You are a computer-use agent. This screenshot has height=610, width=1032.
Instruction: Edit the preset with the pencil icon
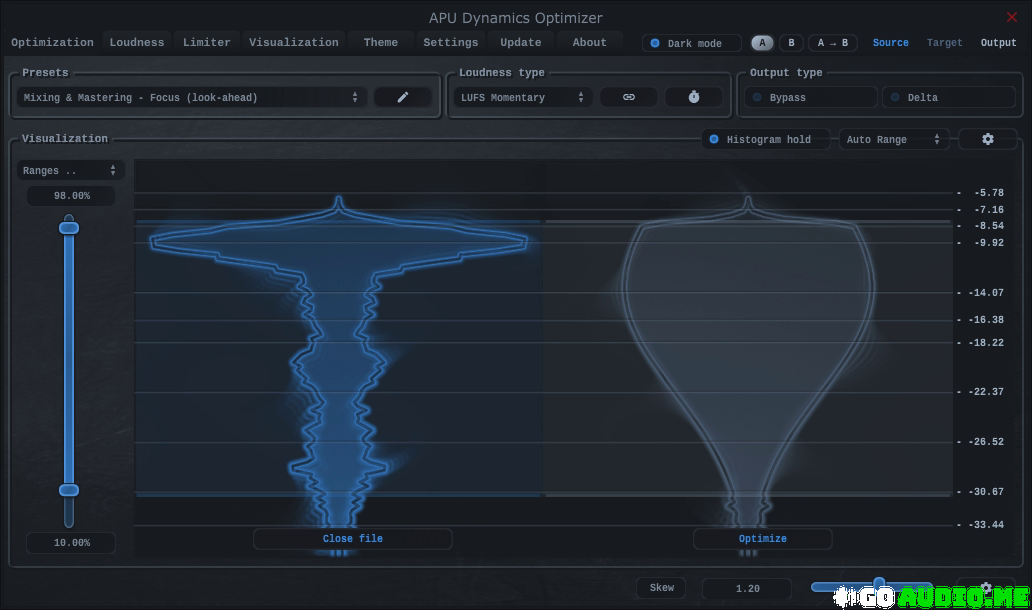[x=403, y=97]
